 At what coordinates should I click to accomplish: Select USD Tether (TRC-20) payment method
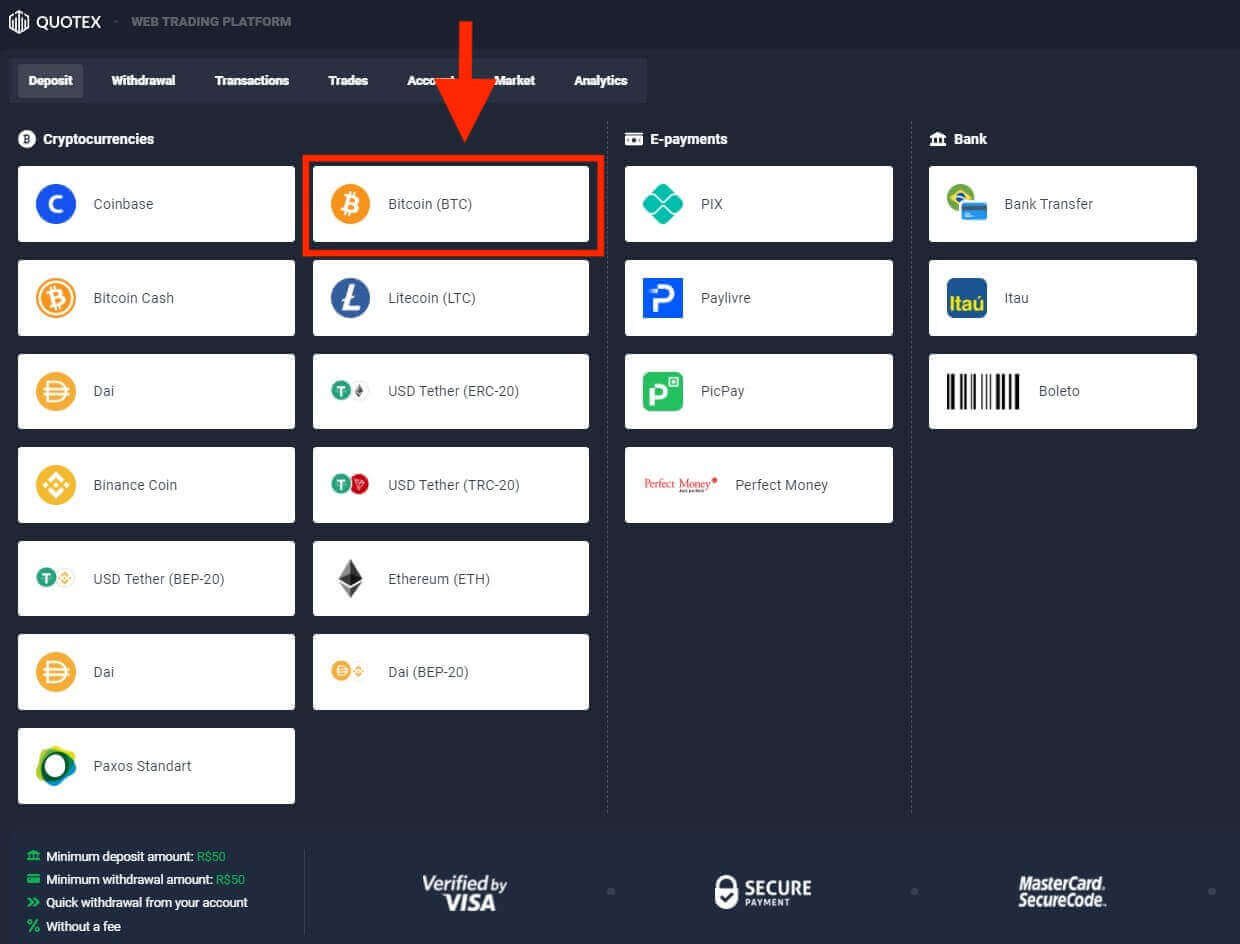[x=450, y=485]
